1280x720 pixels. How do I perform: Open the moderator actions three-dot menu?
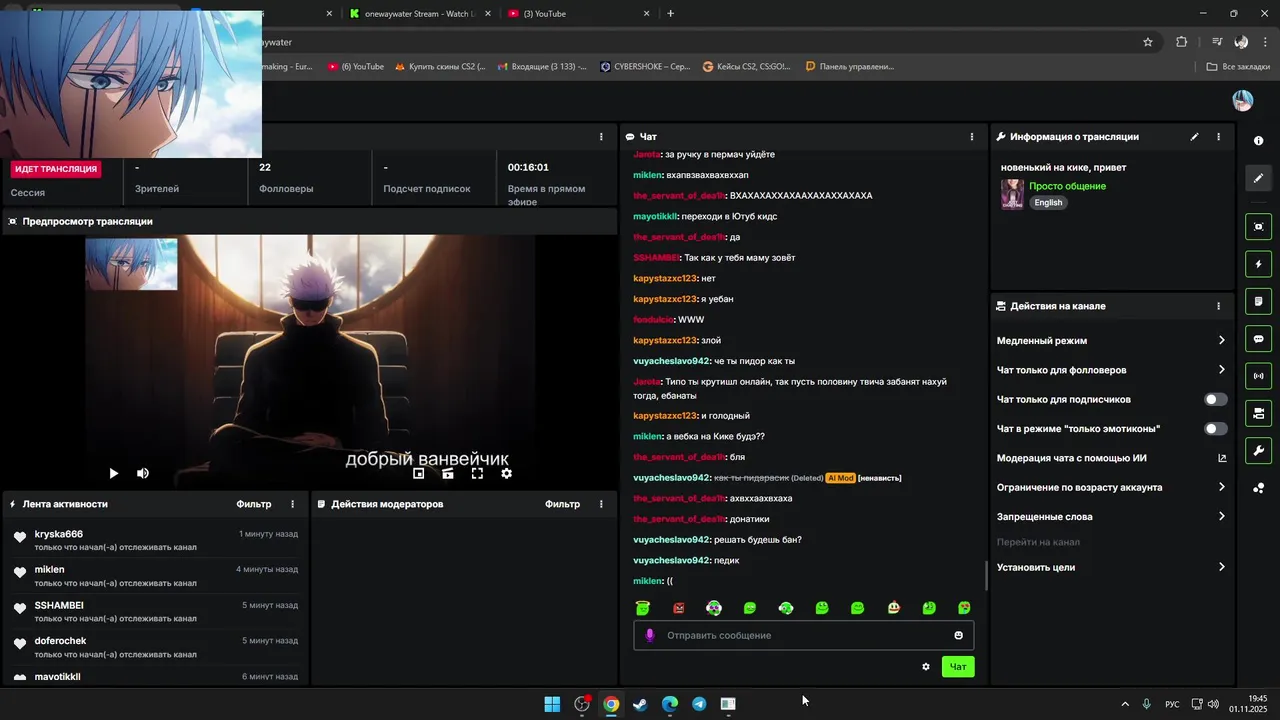coord(601,504)
